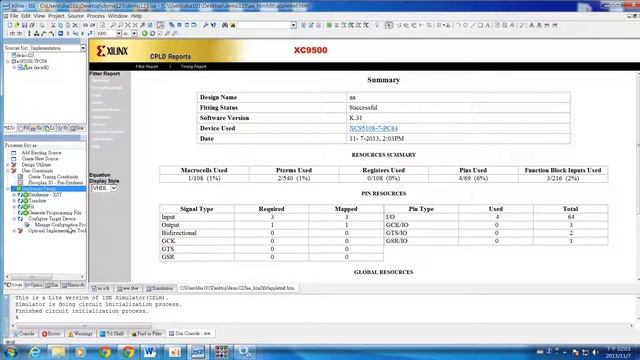The height and width of the screenshot is (360, 640).
Task: Select the highlighted Implement Design process
Action: (x=49, y=189)
